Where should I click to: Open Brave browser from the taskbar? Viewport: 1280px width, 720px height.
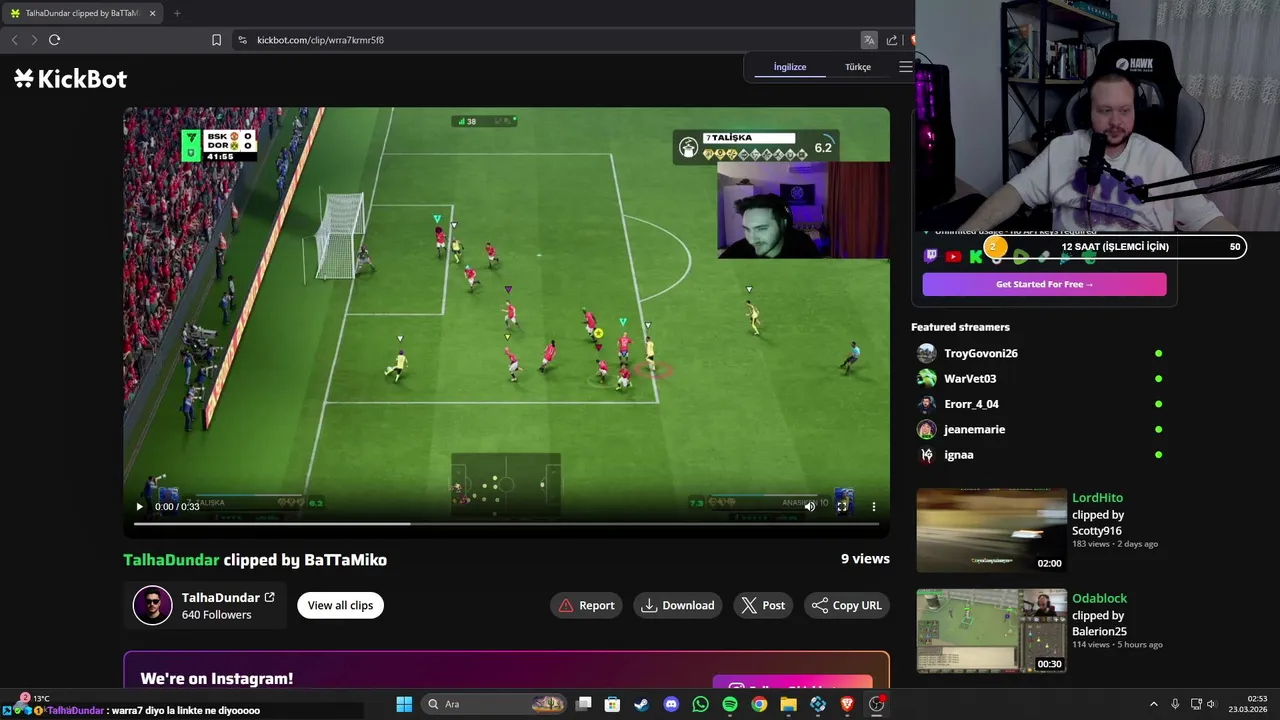847,704
